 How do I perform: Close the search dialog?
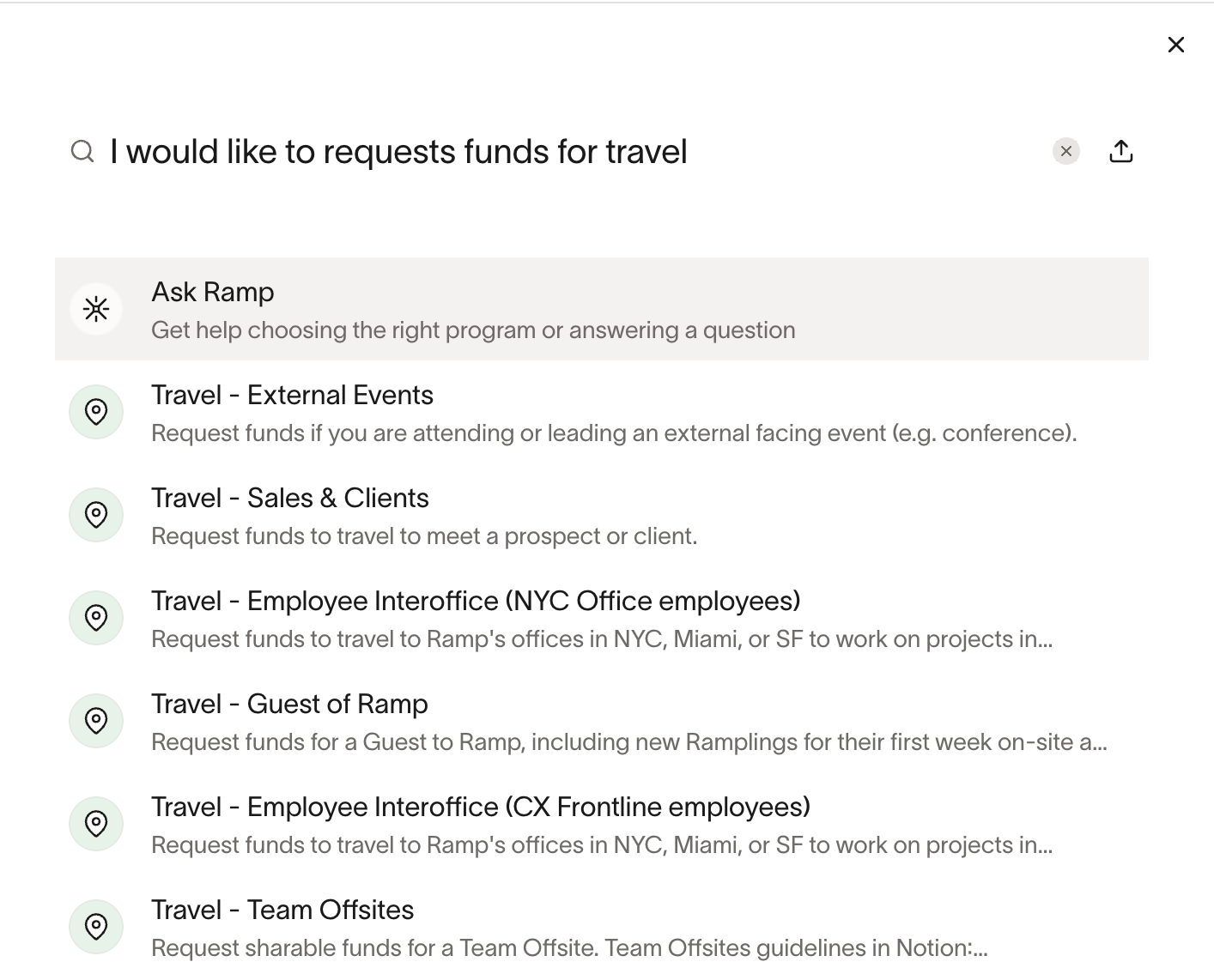pyautogui.click(x=1175, y=45)
